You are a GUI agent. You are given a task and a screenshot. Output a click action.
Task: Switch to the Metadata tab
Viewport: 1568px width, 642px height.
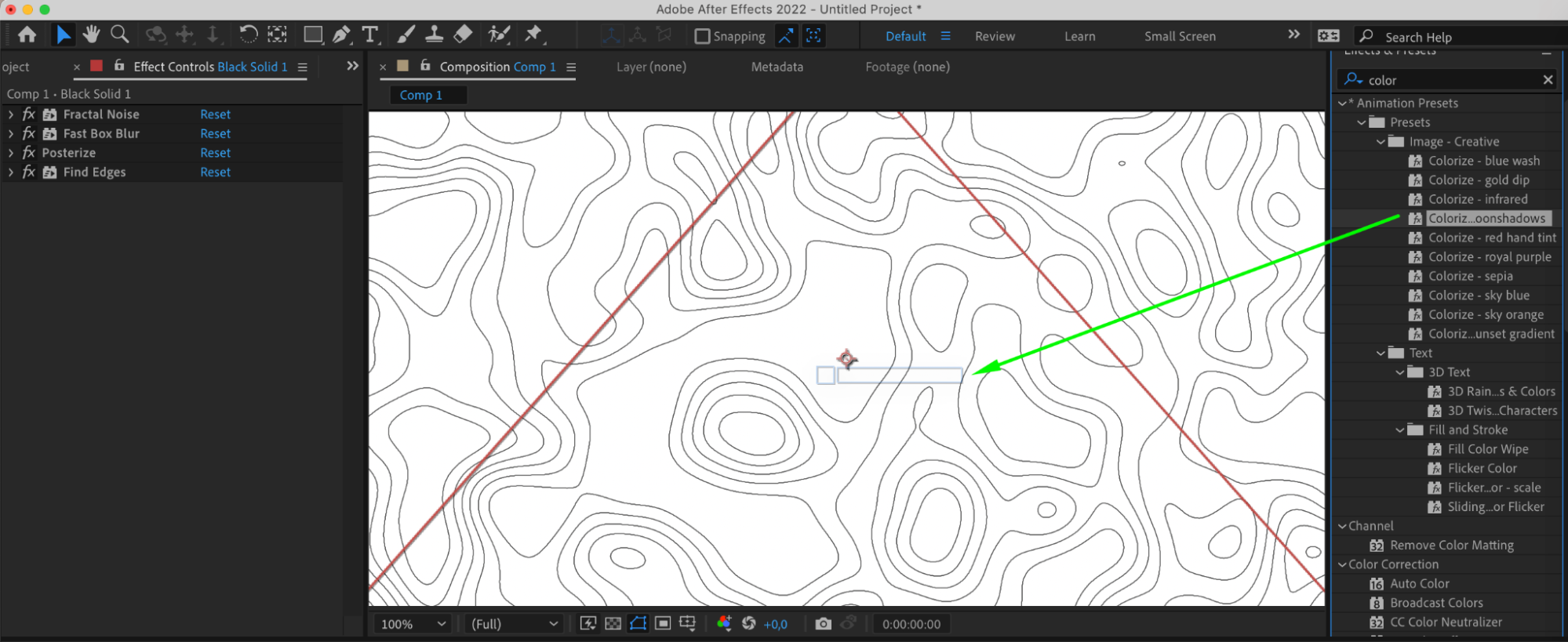point(777,67)
